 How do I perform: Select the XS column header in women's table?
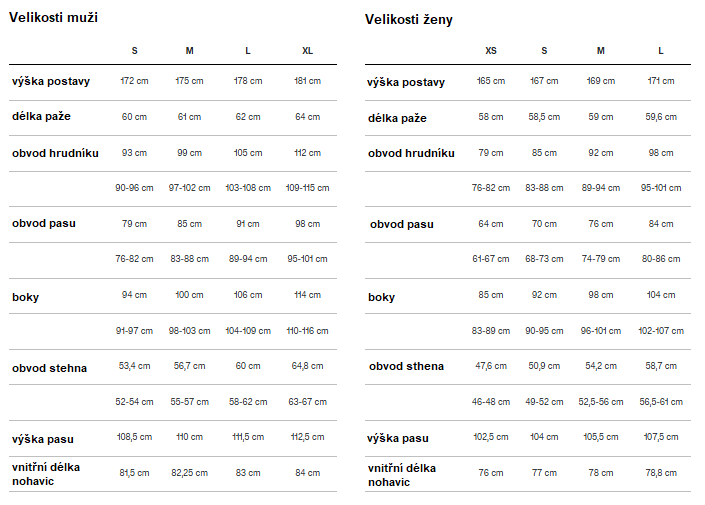pos(490,51)
